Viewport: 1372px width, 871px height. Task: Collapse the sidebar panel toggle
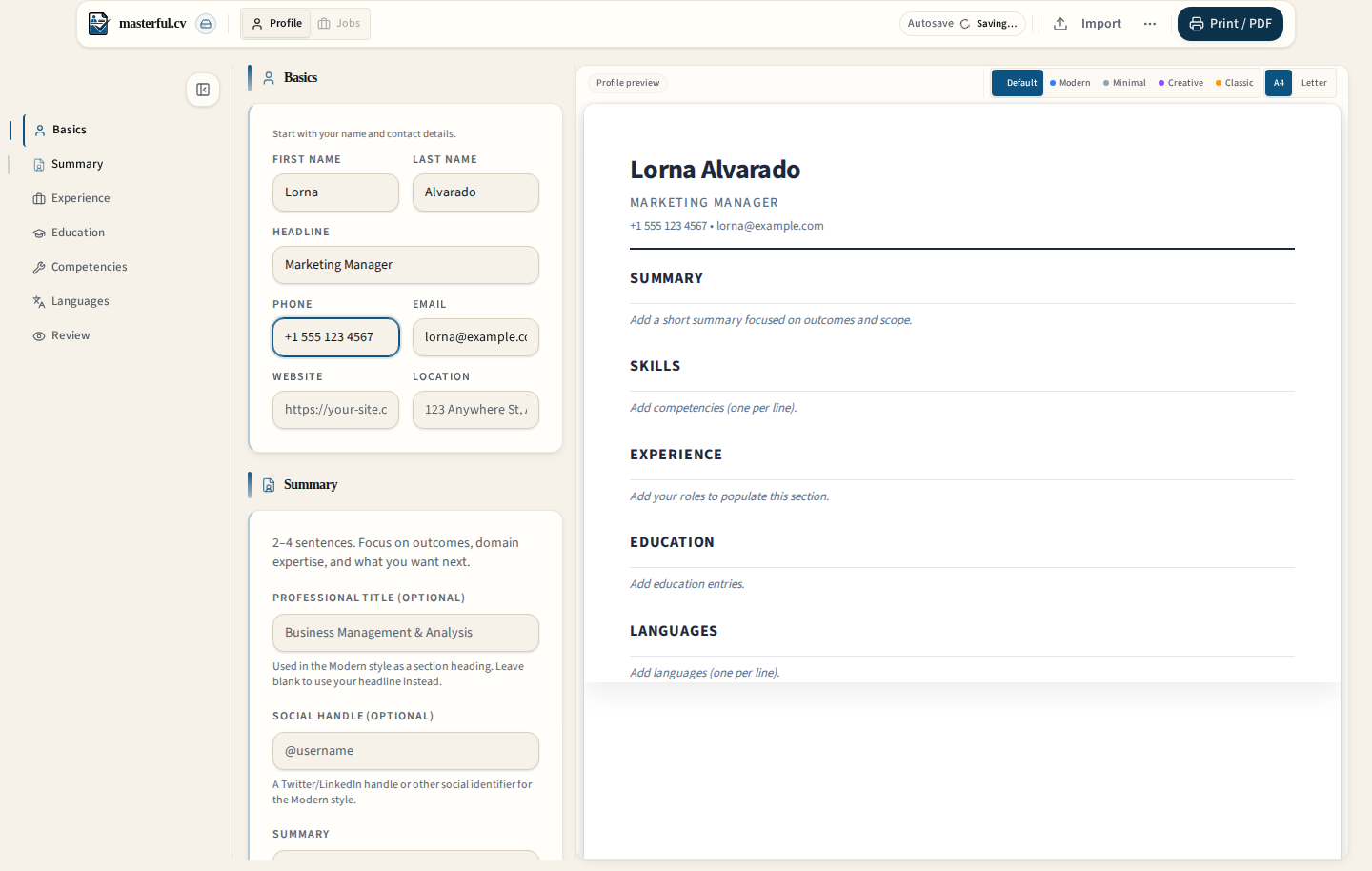203,90
